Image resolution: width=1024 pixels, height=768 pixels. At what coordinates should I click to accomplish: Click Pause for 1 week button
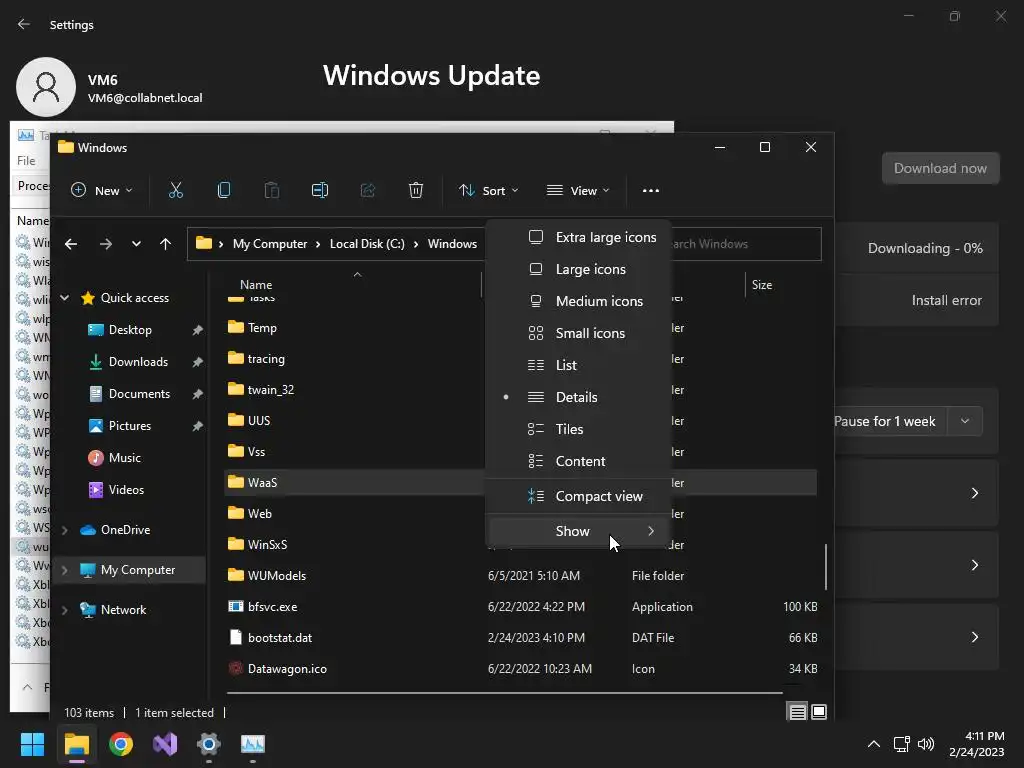pos(891,421)
